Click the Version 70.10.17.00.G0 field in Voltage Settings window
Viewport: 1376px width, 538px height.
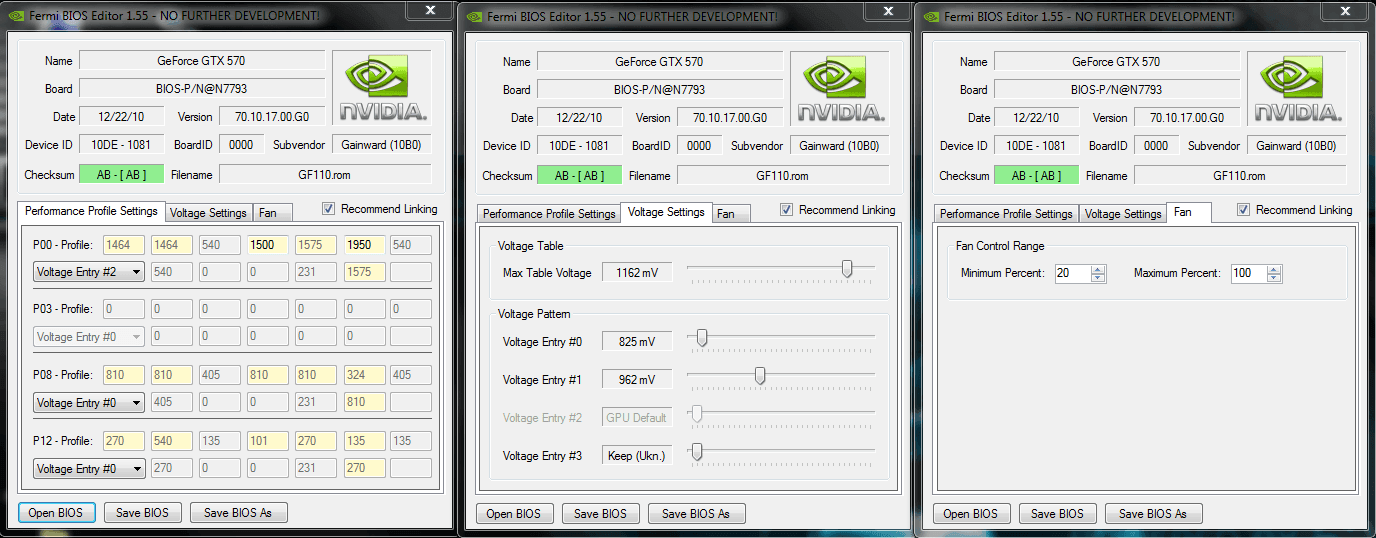click(x=730, y=118)
